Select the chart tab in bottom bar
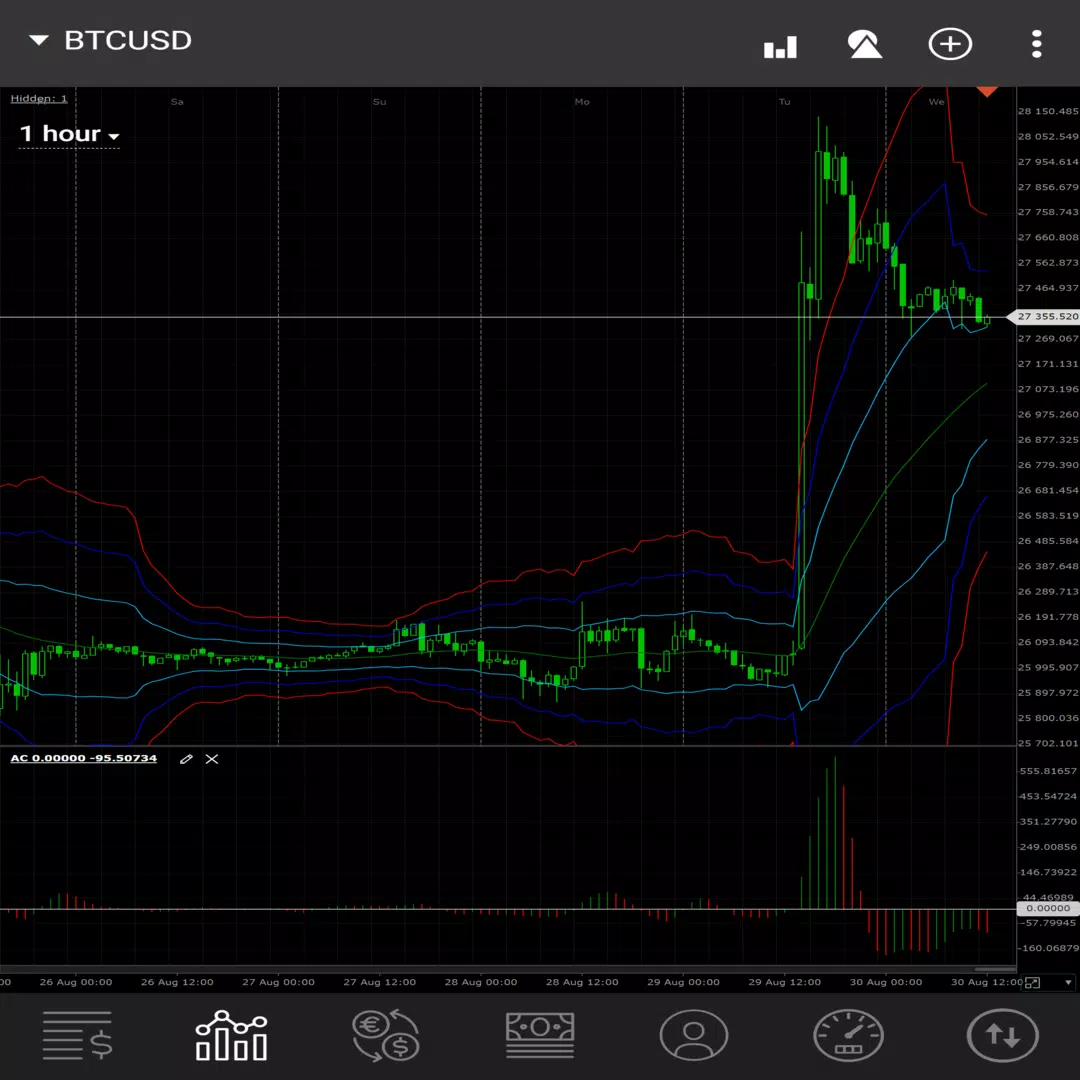 (231, 1035)
